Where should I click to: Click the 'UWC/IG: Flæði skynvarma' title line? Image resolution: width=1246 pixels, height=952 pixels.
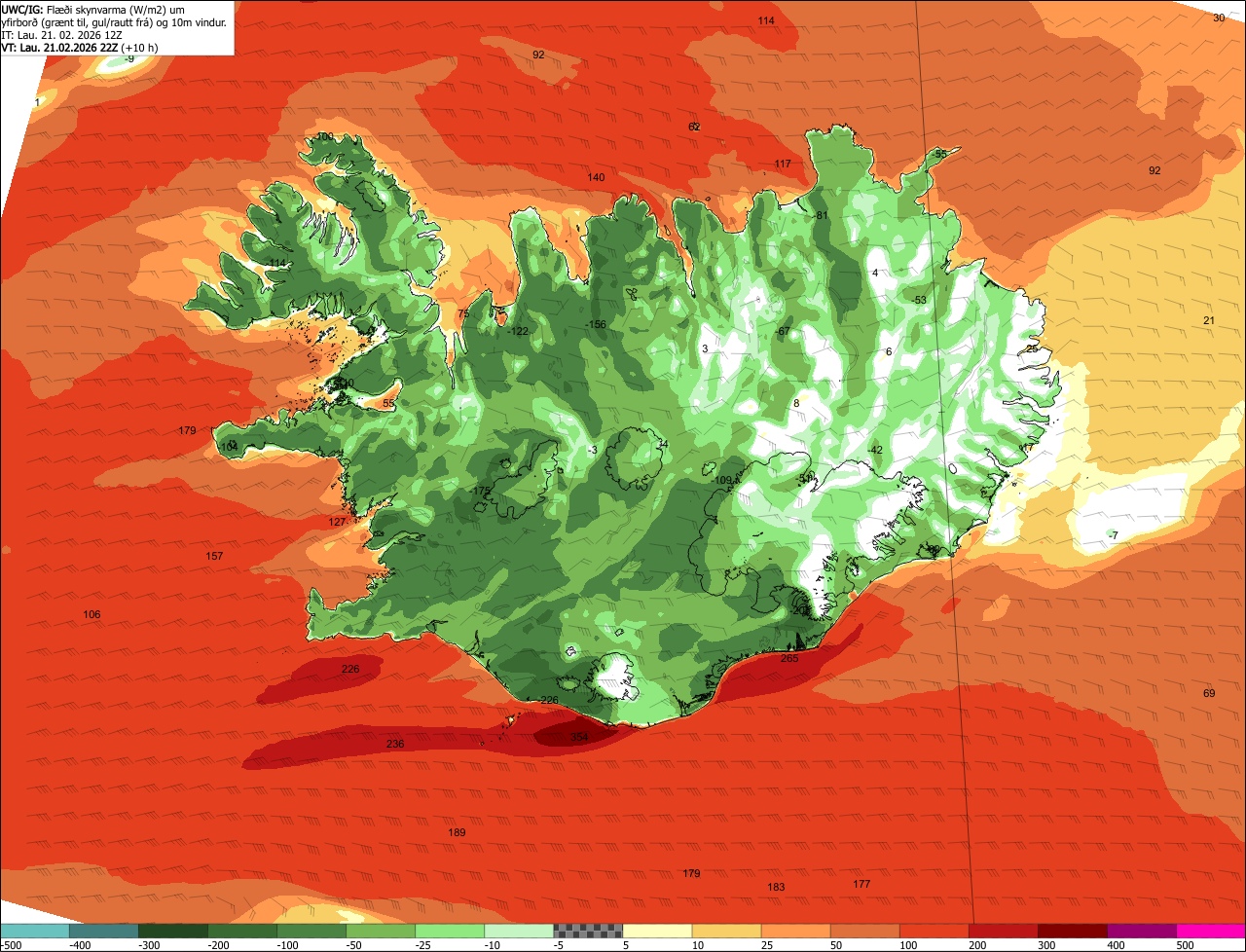(92, 9)
